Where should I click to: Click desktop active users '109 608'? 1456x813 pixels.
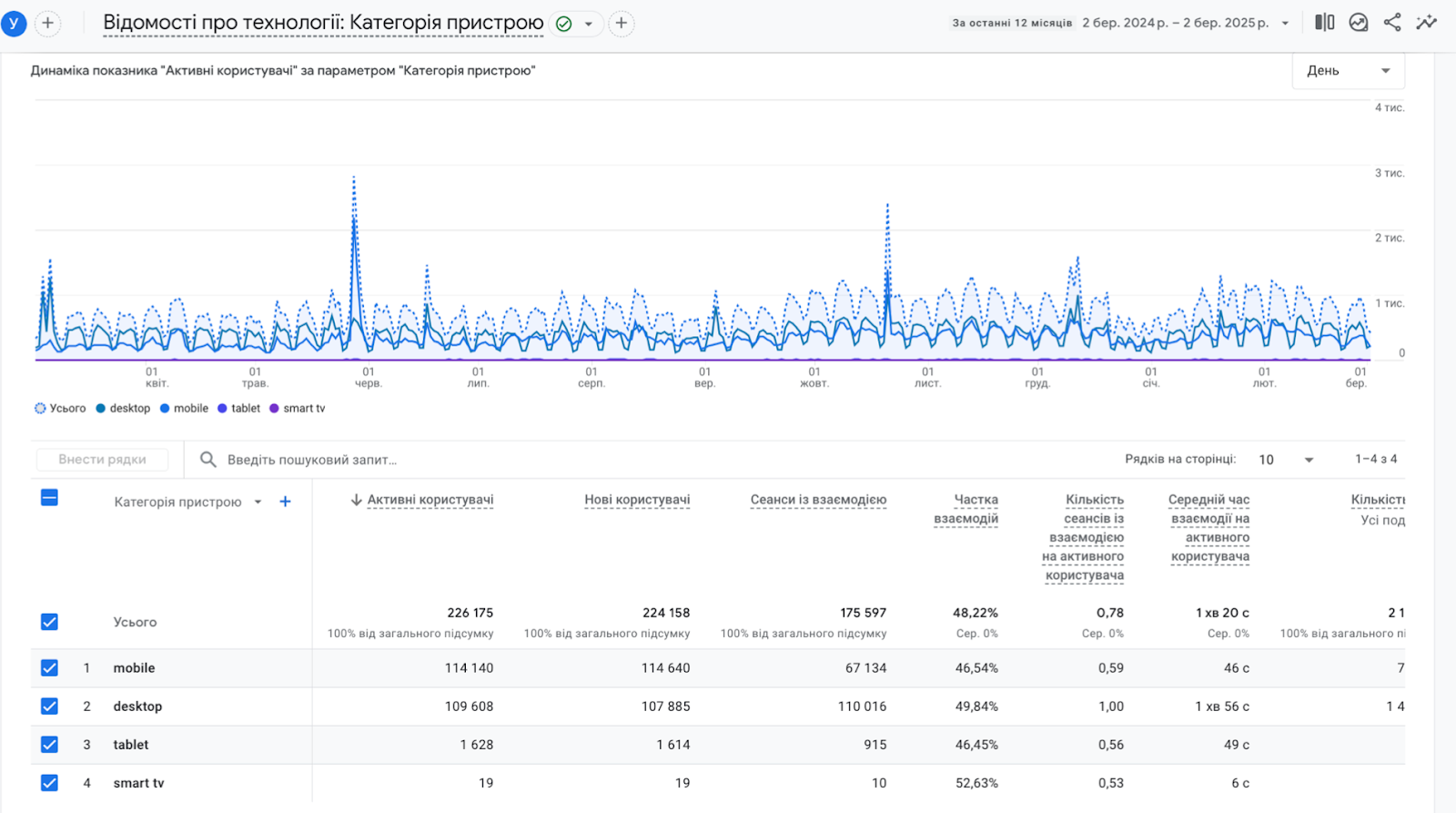pyautogui.click(x=469, y=706)
